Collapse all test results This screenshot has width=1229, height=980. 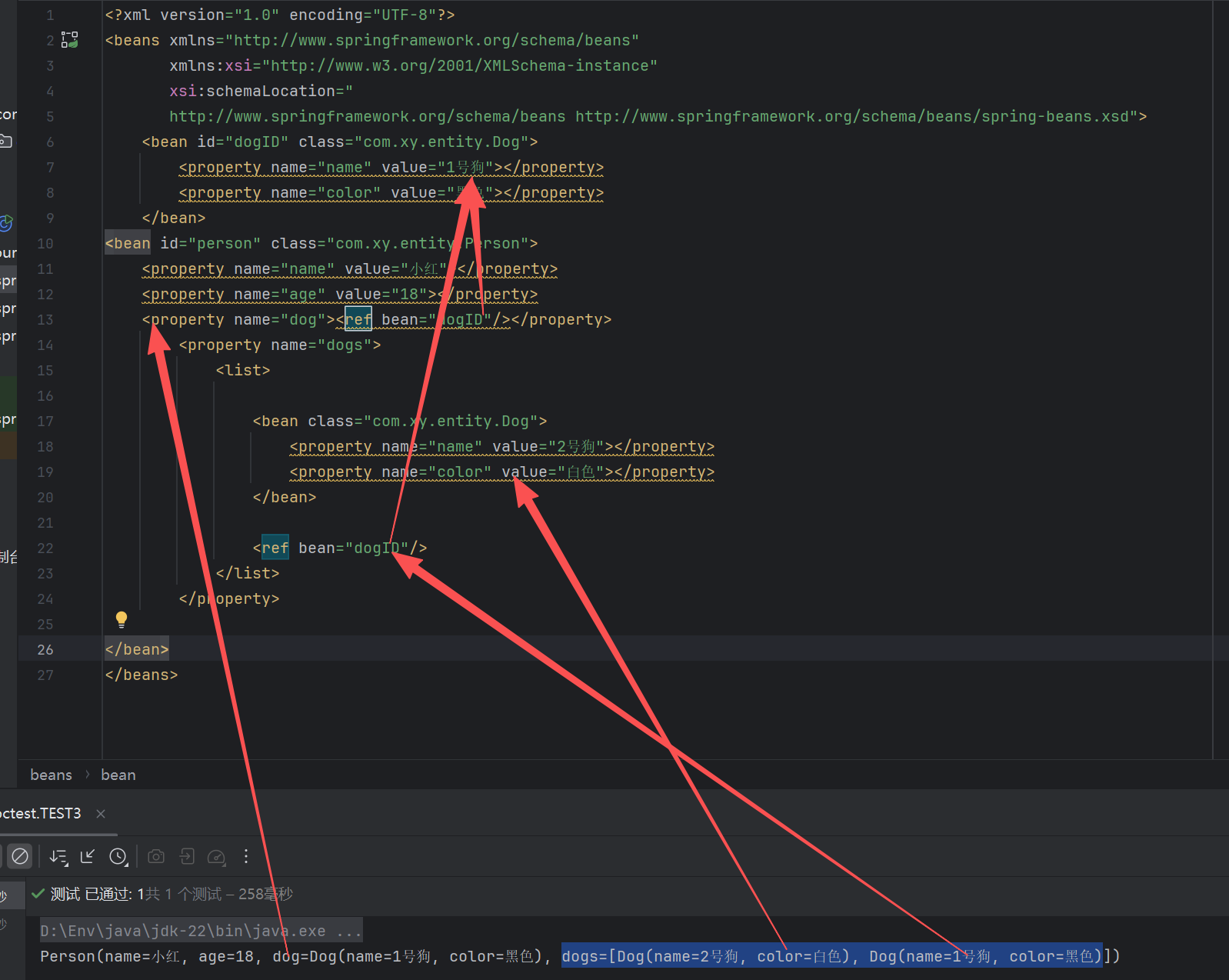point(88,856)
